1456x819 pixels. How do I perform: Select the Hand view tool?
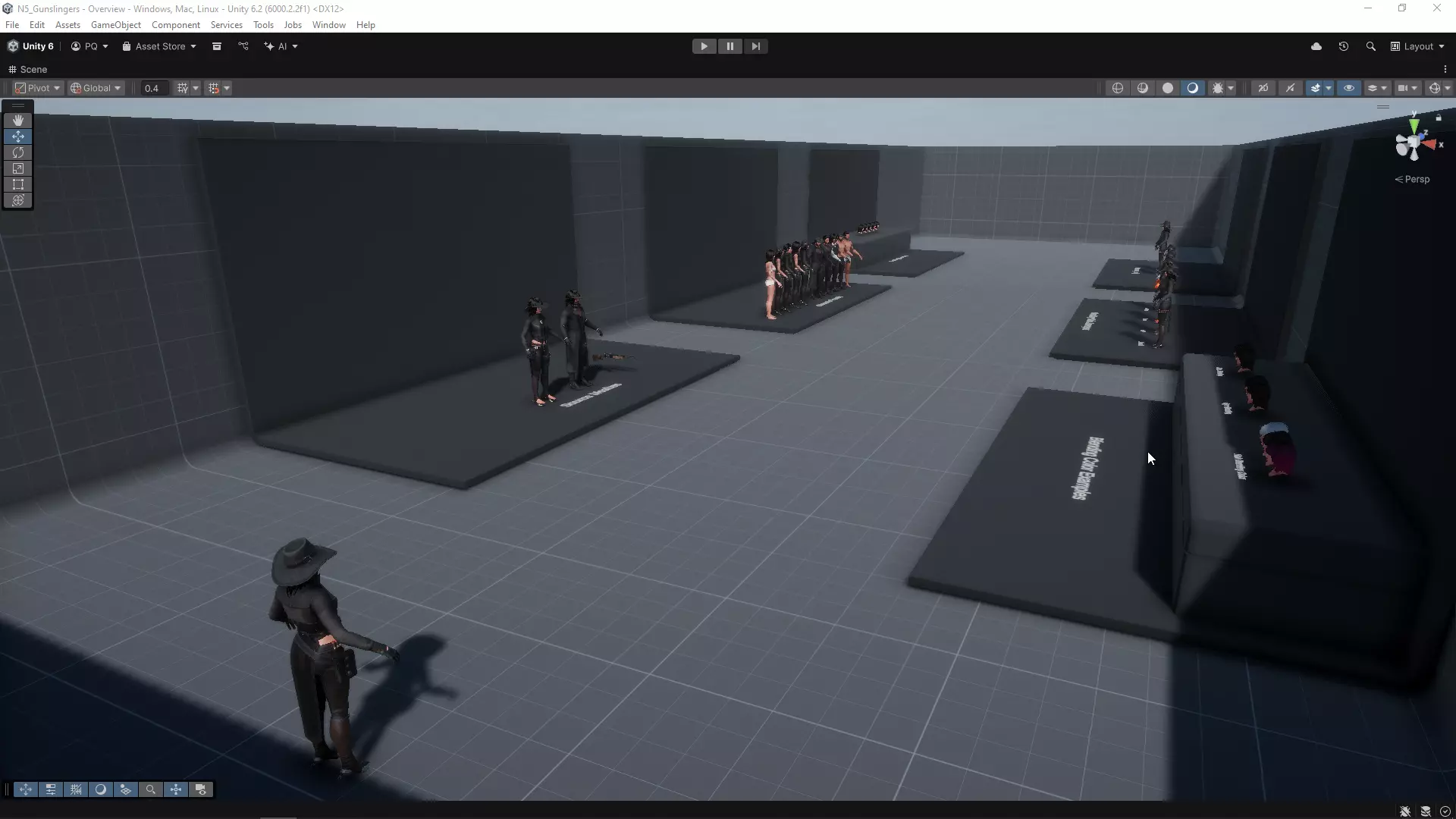click(18, 121)
